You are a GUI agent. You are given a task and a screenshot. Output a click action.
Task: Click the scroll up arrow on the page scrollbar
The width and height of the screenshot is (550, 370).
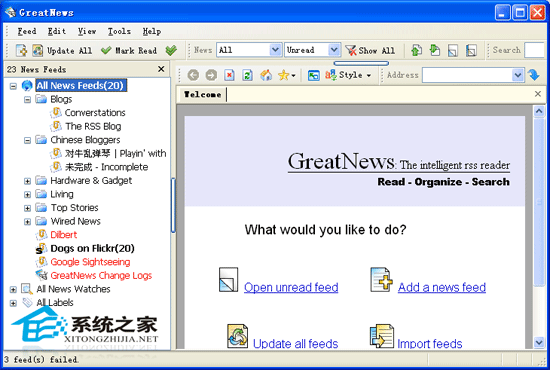(539, 112)
